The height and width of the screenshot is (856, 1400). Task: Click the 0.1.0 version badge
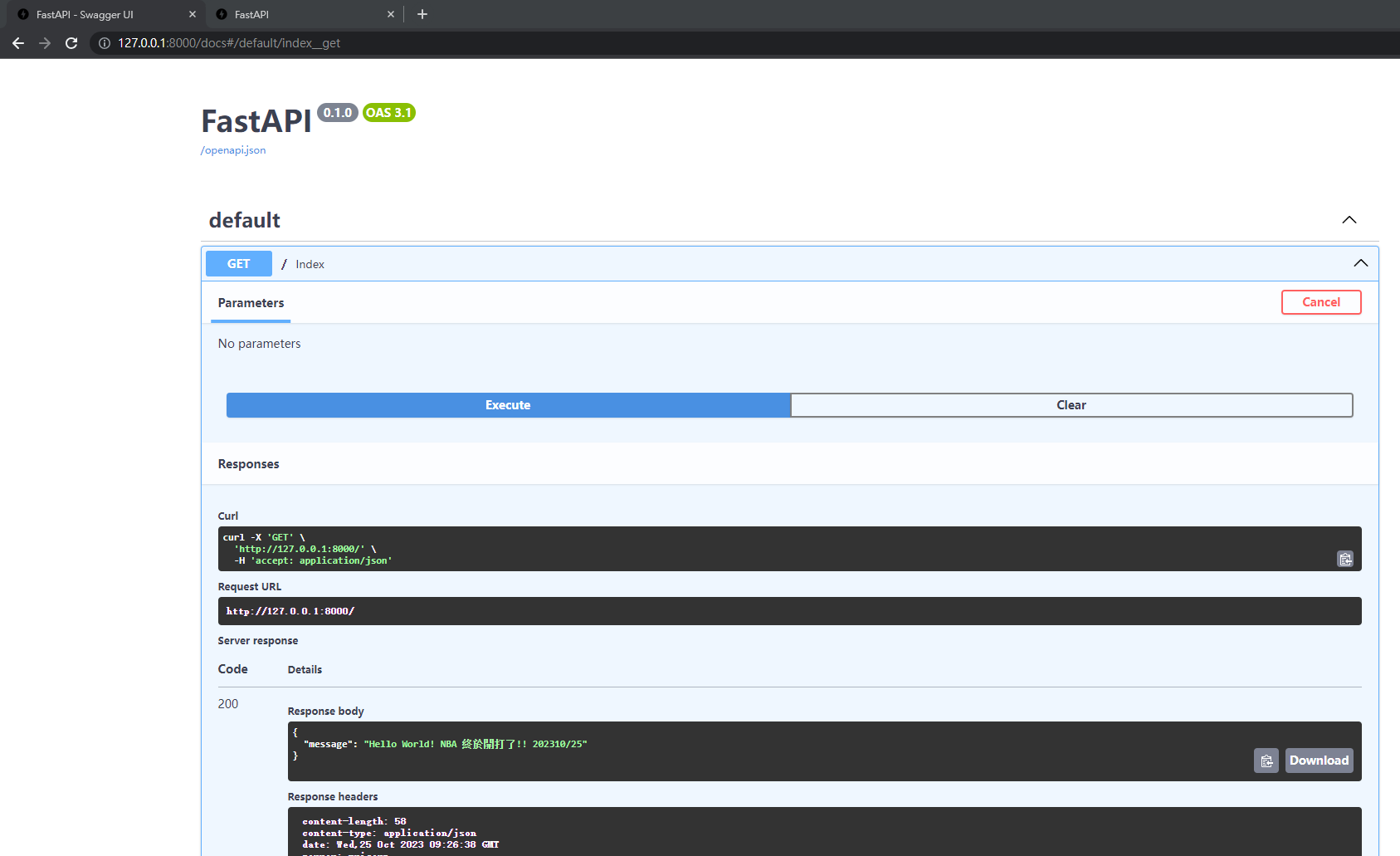(x=338, y=113)
